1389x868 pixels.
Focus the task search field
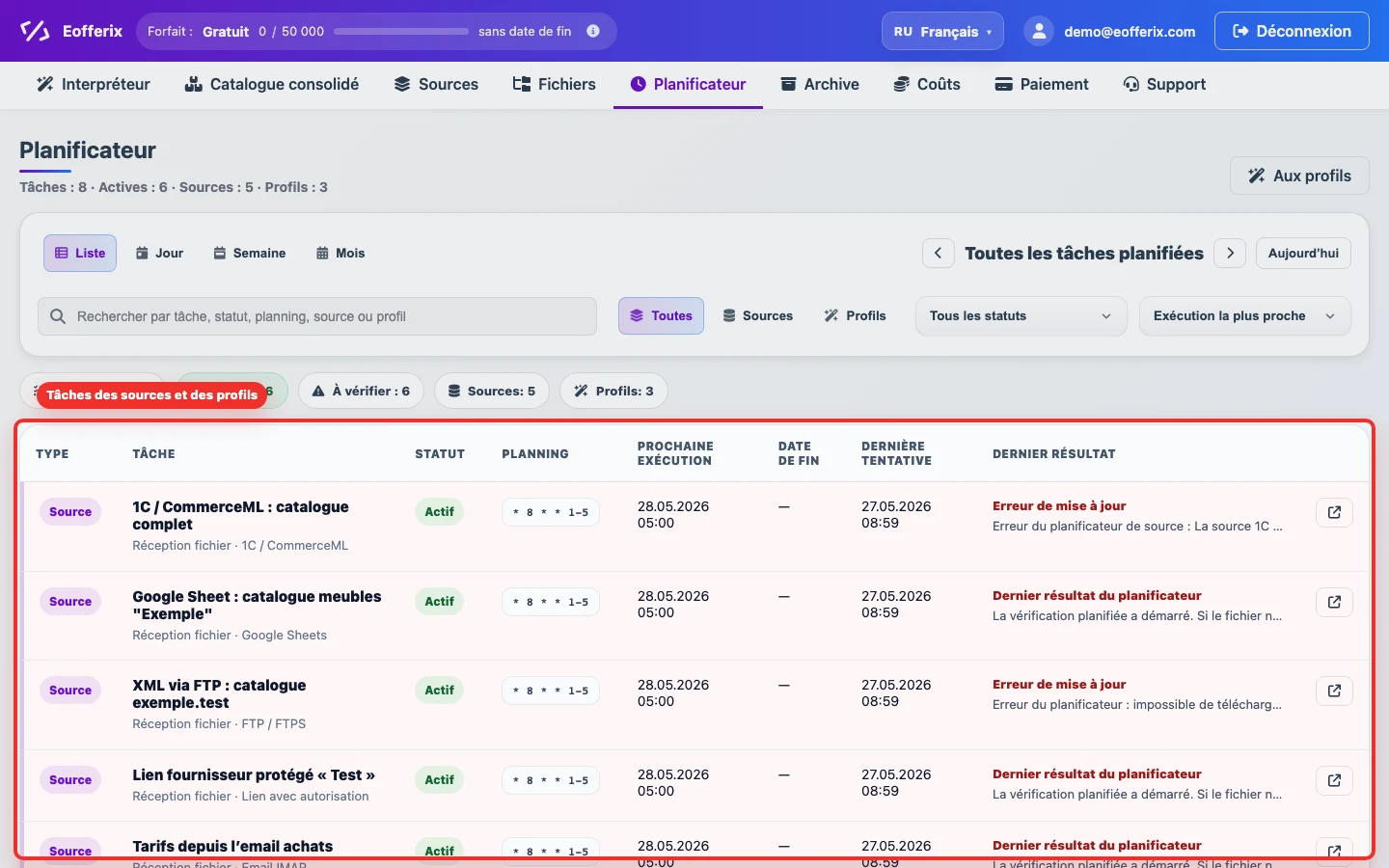(317, 316)
